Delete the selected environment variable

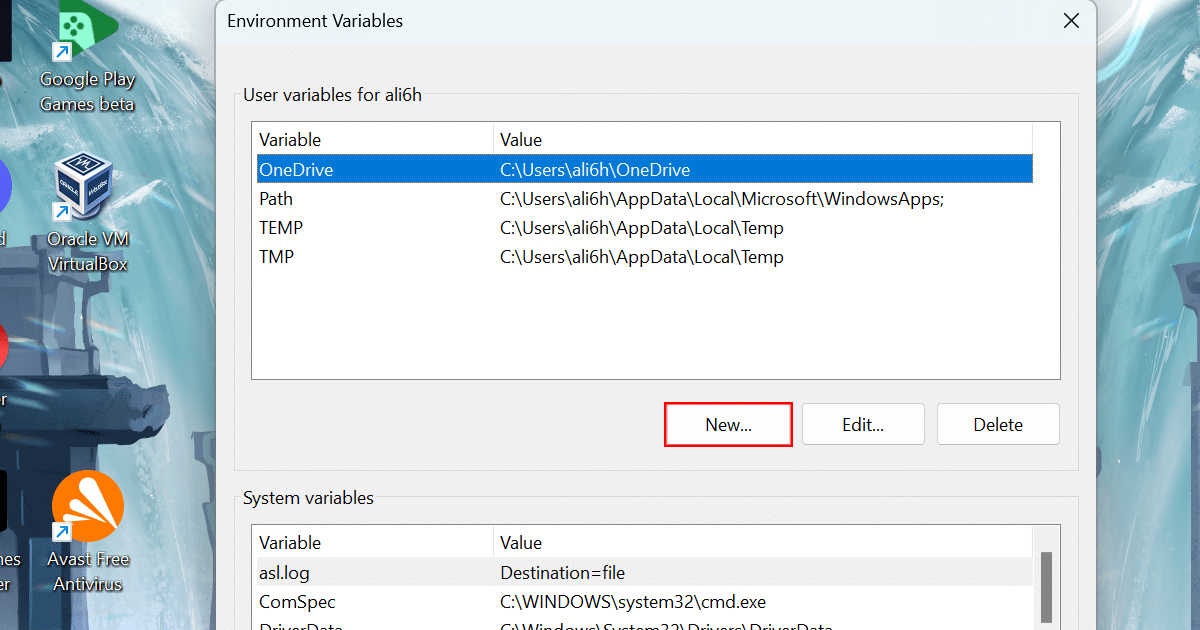pyautogui.click(x=998, y=424)
